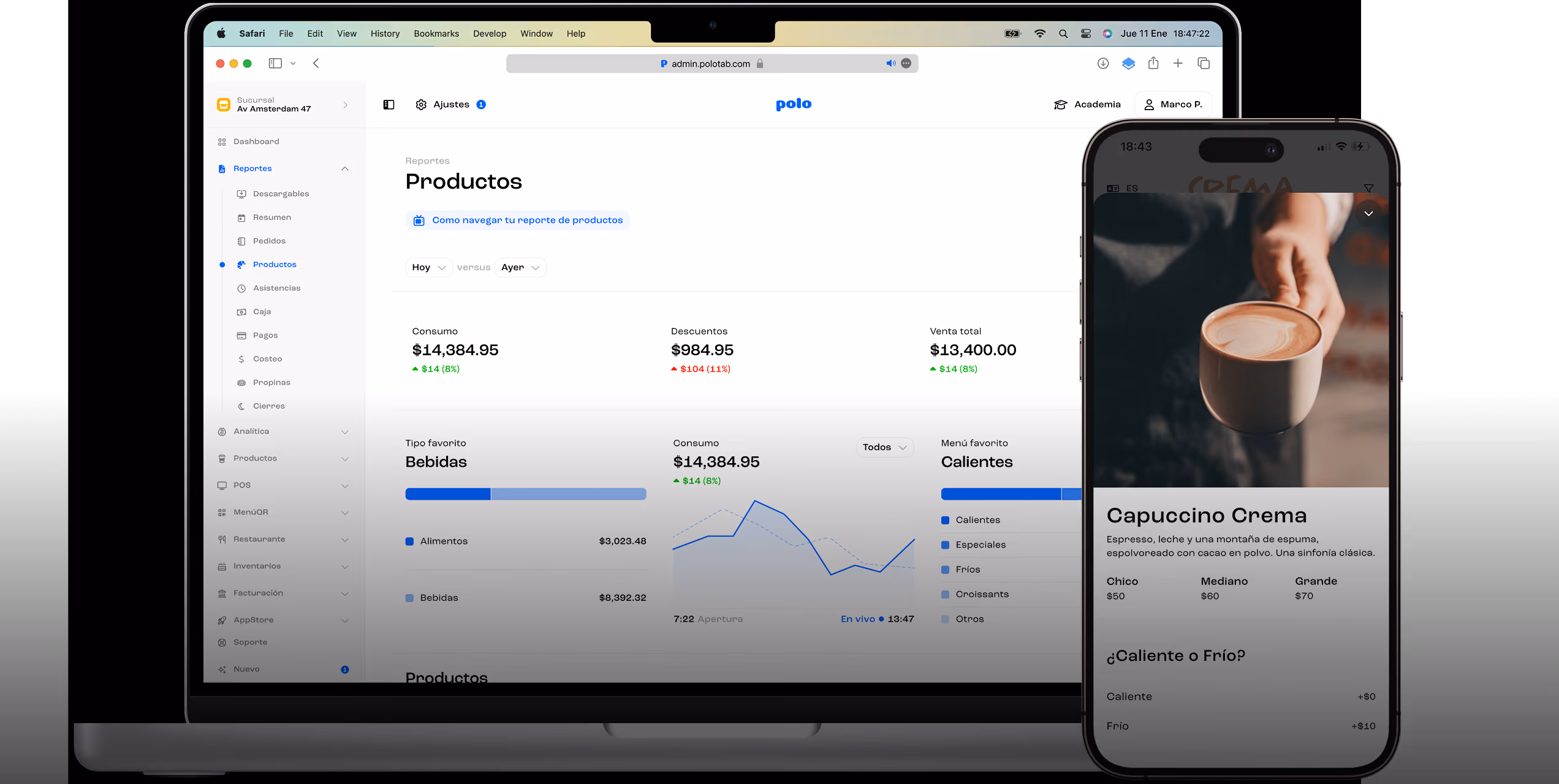Open Resumen report in sidebar
This screenshot has height=784, width=1559.
[x=264, y=217]
